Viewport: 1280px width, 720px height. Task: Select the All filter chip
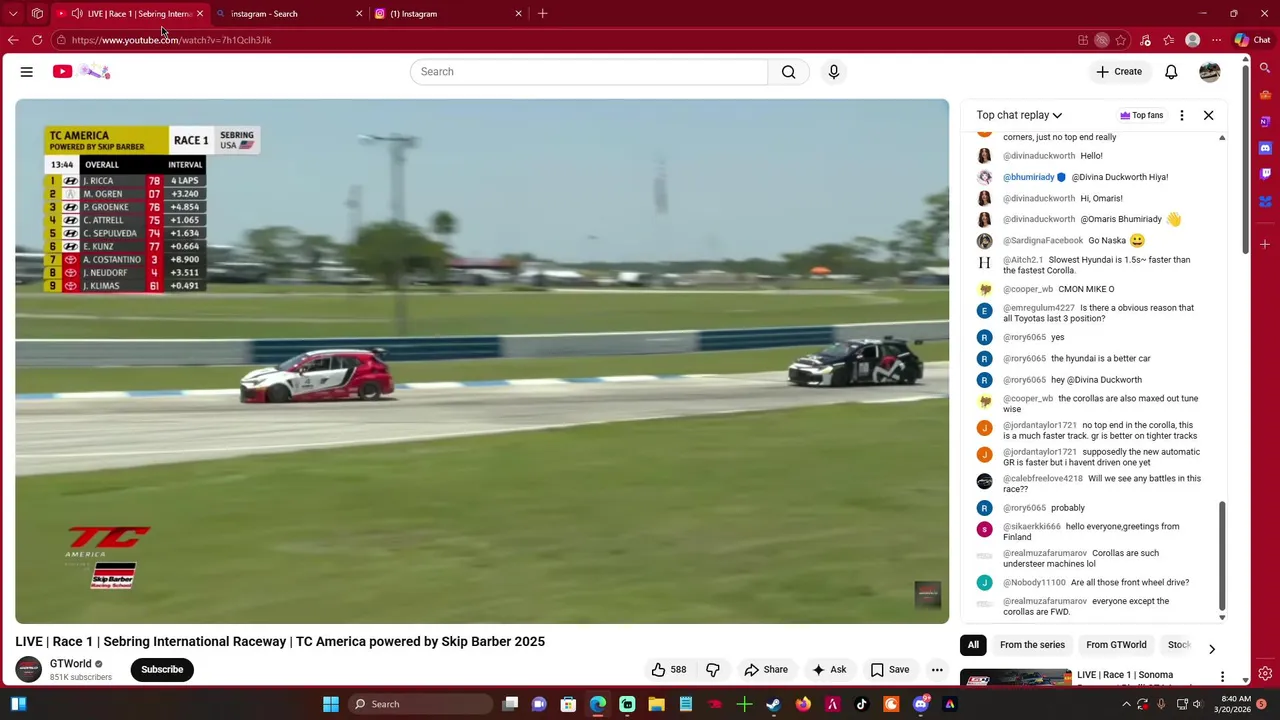coord(973,645)
